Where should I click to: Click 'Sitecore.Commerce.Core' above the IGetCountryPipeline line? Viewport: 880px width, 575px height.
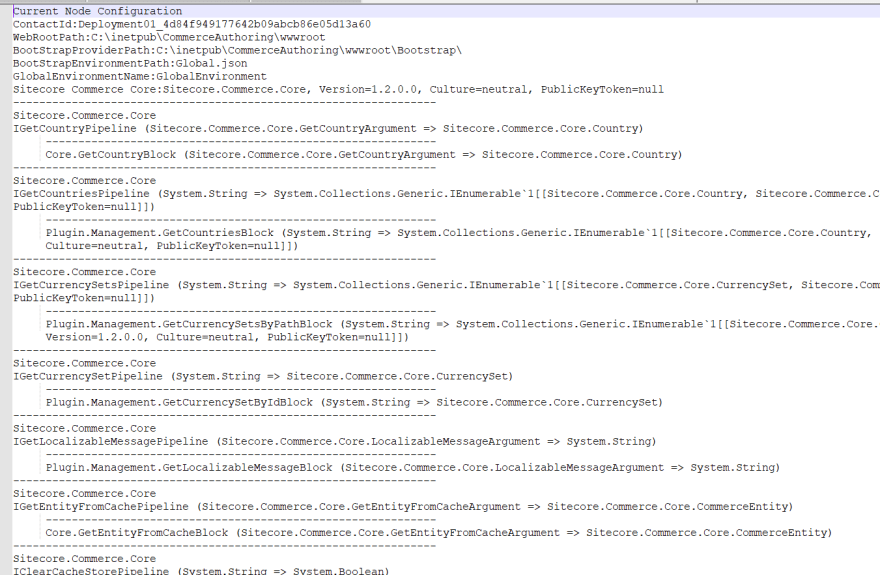pyautogui.click(x=84, y=116)
